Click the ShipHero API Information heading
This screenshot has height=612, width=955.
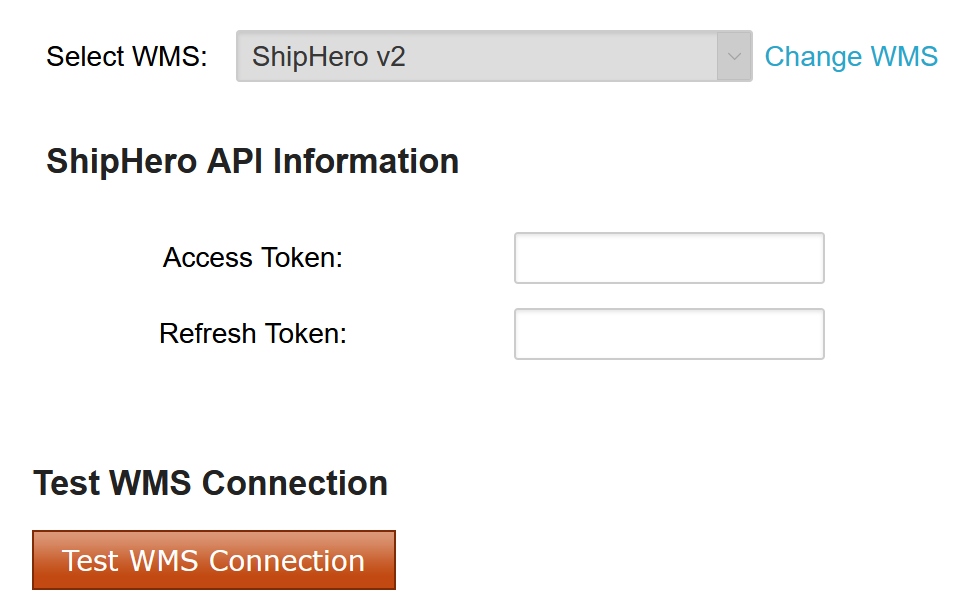(252, 161)
